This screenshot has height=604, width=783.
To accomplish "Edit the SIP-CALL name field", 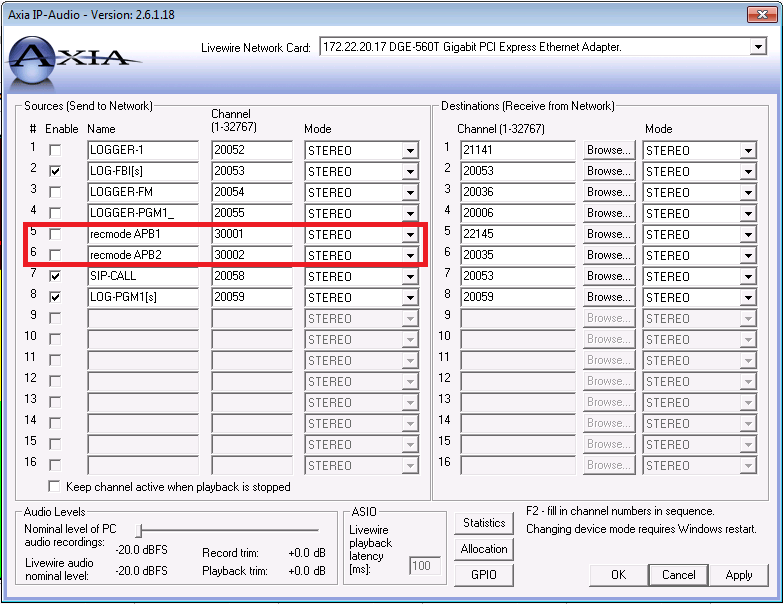I will click(143, 276).
